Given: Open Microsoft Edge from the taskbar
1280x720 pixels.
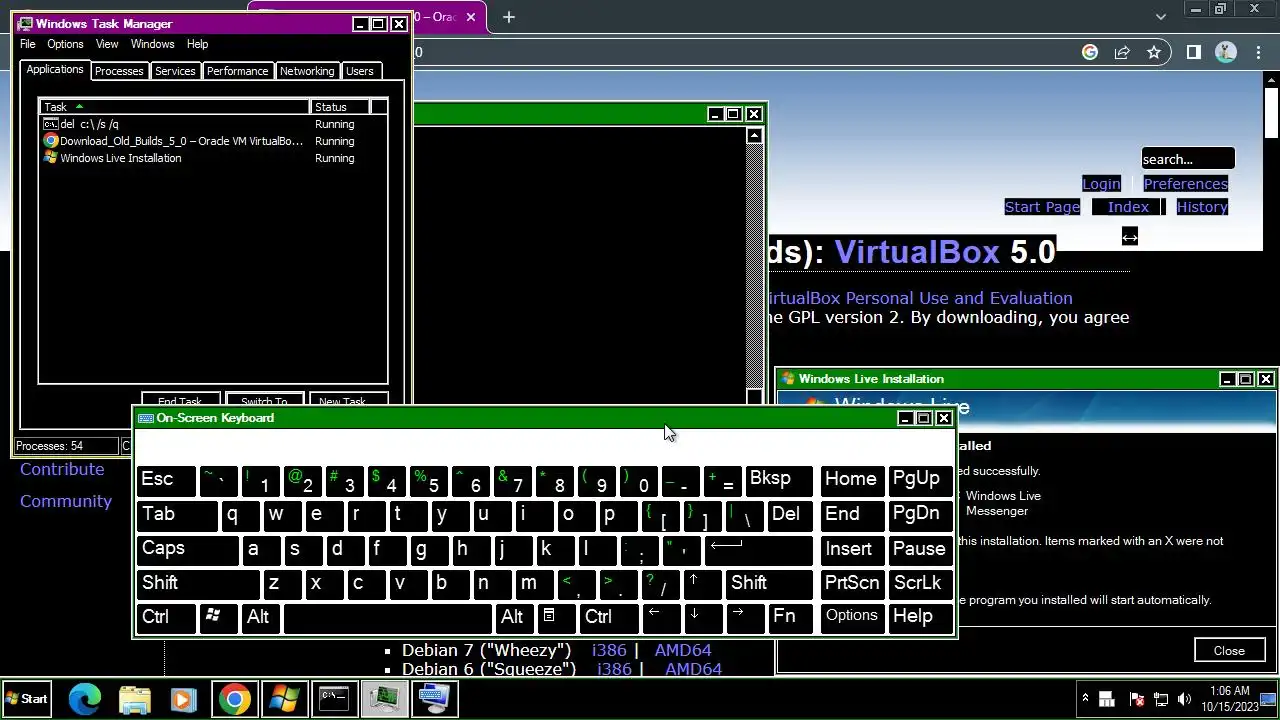Looking at the screenshot, I should point(85,699).
